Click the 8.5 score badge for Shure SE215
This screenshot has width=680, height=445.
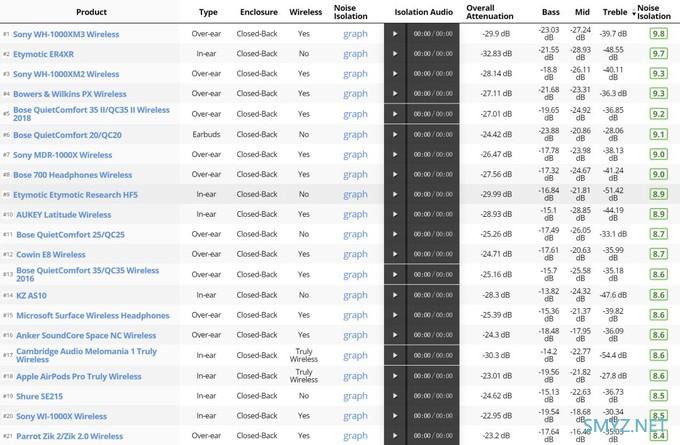tap(658, 396)
